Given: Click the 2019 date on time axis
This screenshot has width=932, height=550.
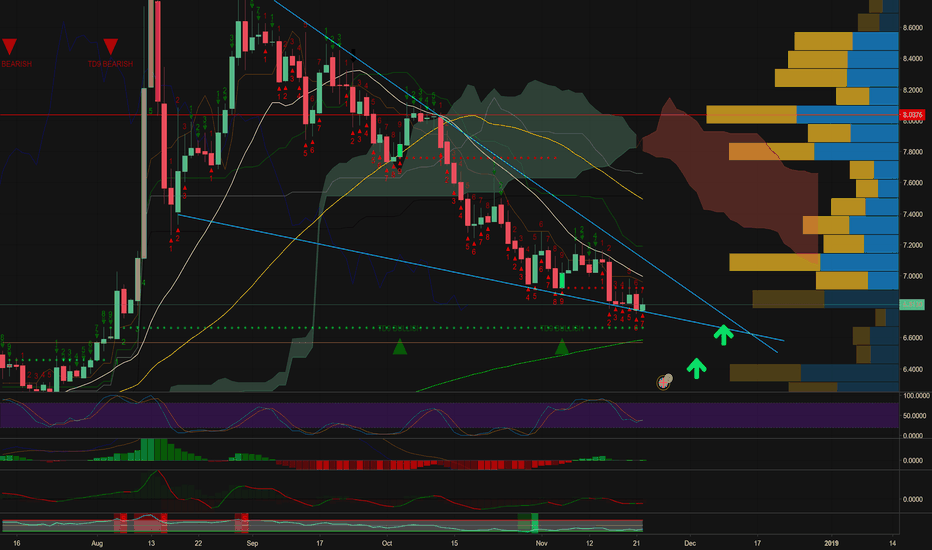Looking at the screenshot, I should click(831, 543).
